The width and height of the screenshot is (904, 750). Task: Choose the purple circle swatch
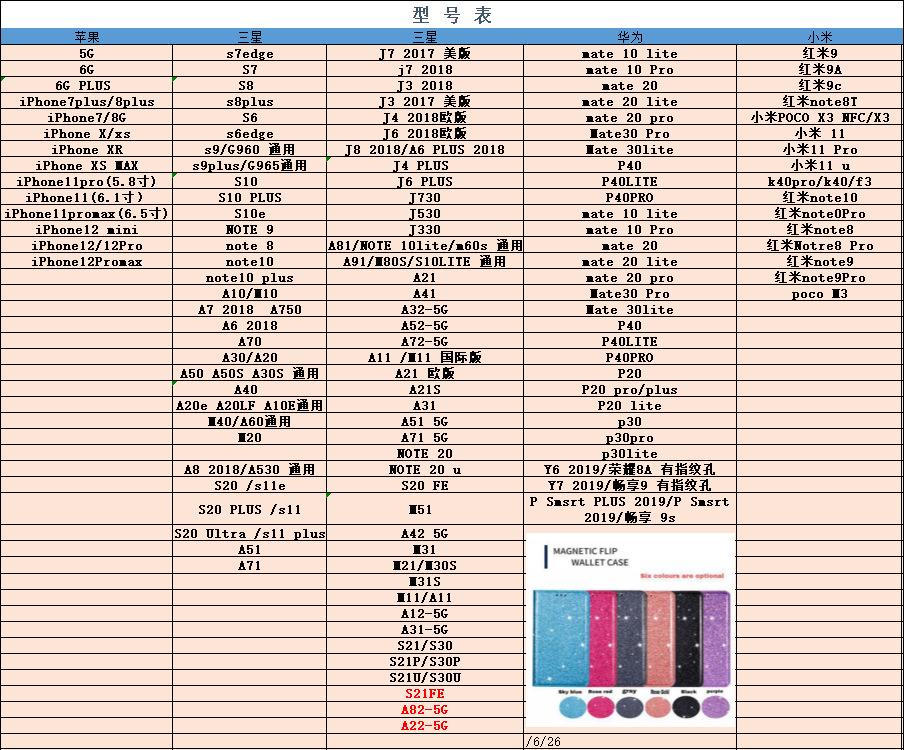(x=714, y=706)
